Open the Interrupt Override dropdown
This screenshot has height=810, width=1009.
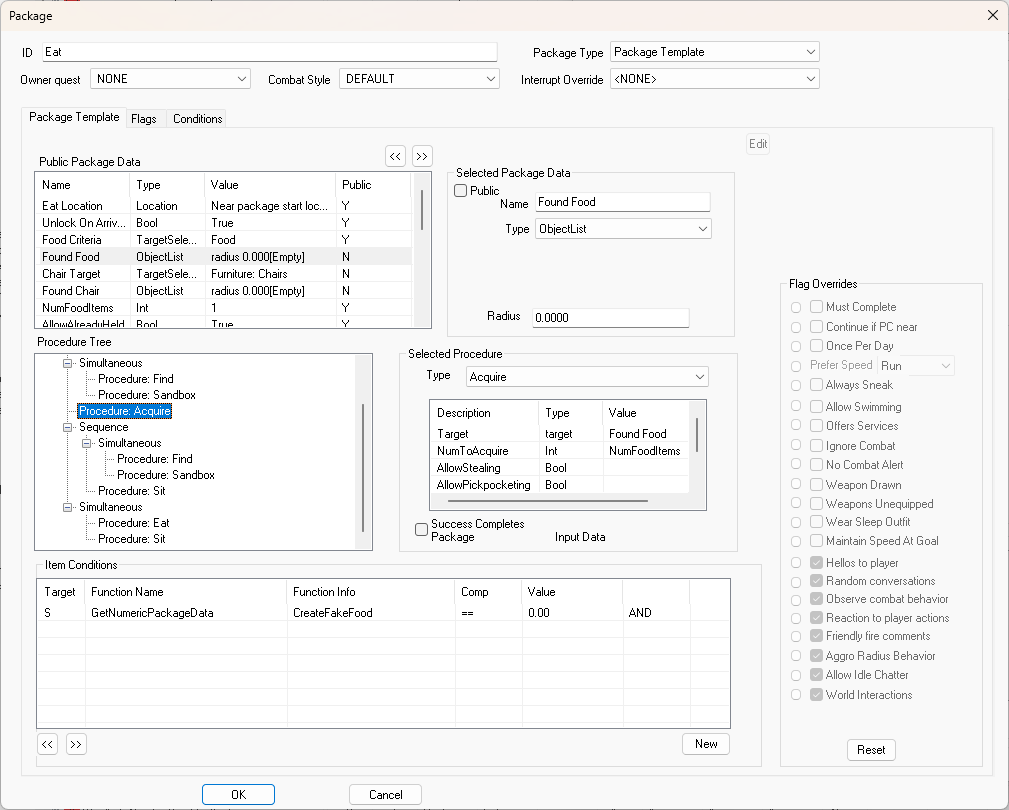point(714,79)
